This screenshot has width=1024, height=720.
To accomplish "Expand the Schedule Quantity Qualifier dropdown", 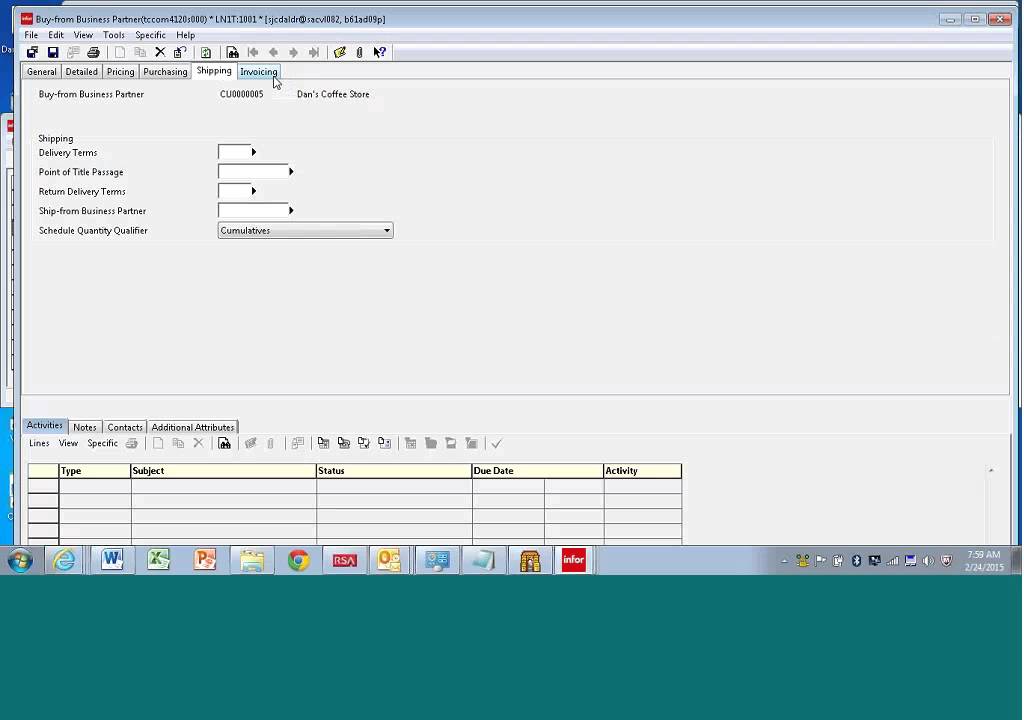I will click(x=387, y=231).
